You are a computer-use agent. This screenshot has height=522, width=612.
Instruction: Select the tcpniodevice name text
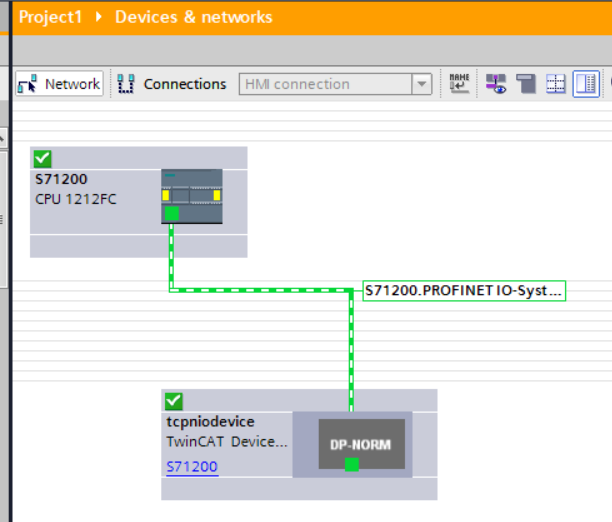[x=210, y=422]
